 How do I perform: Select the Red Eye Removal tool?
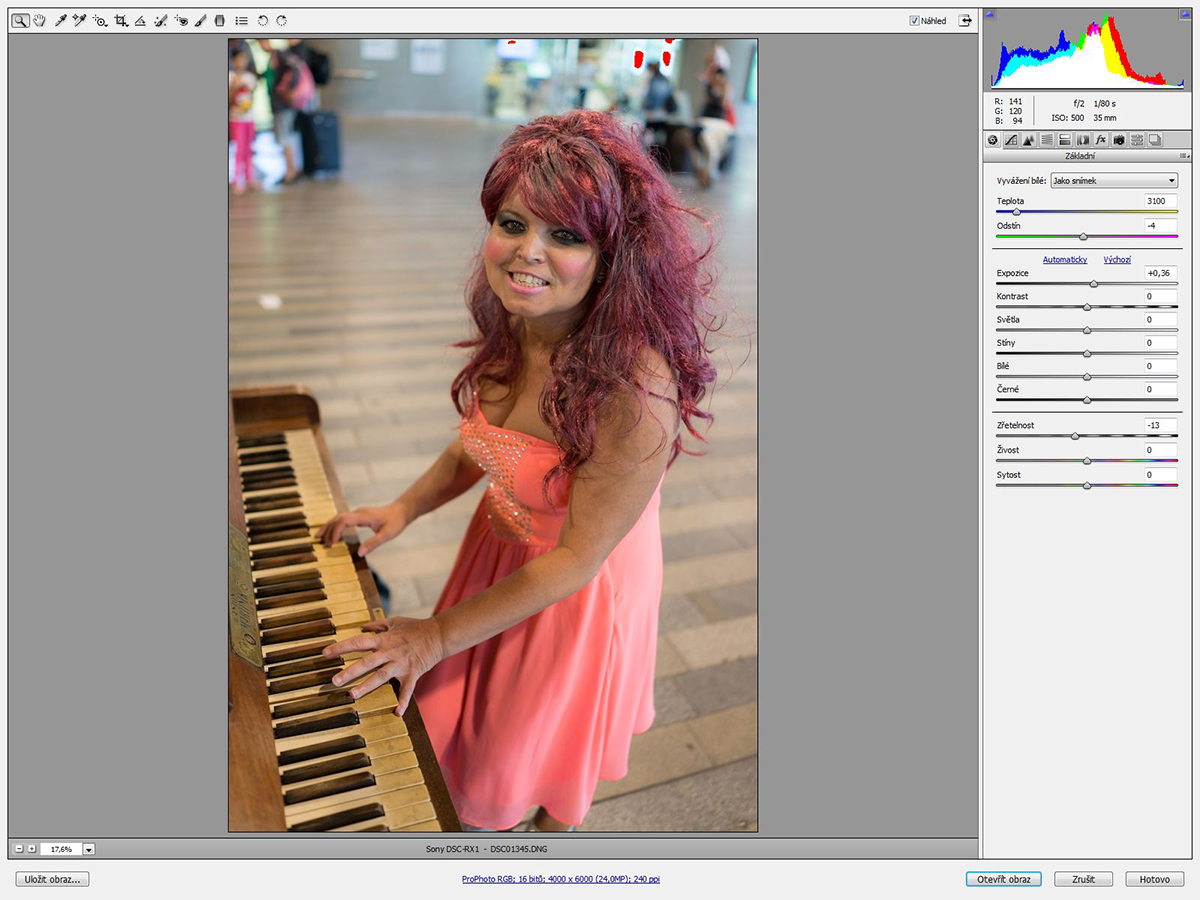[181, 20]
